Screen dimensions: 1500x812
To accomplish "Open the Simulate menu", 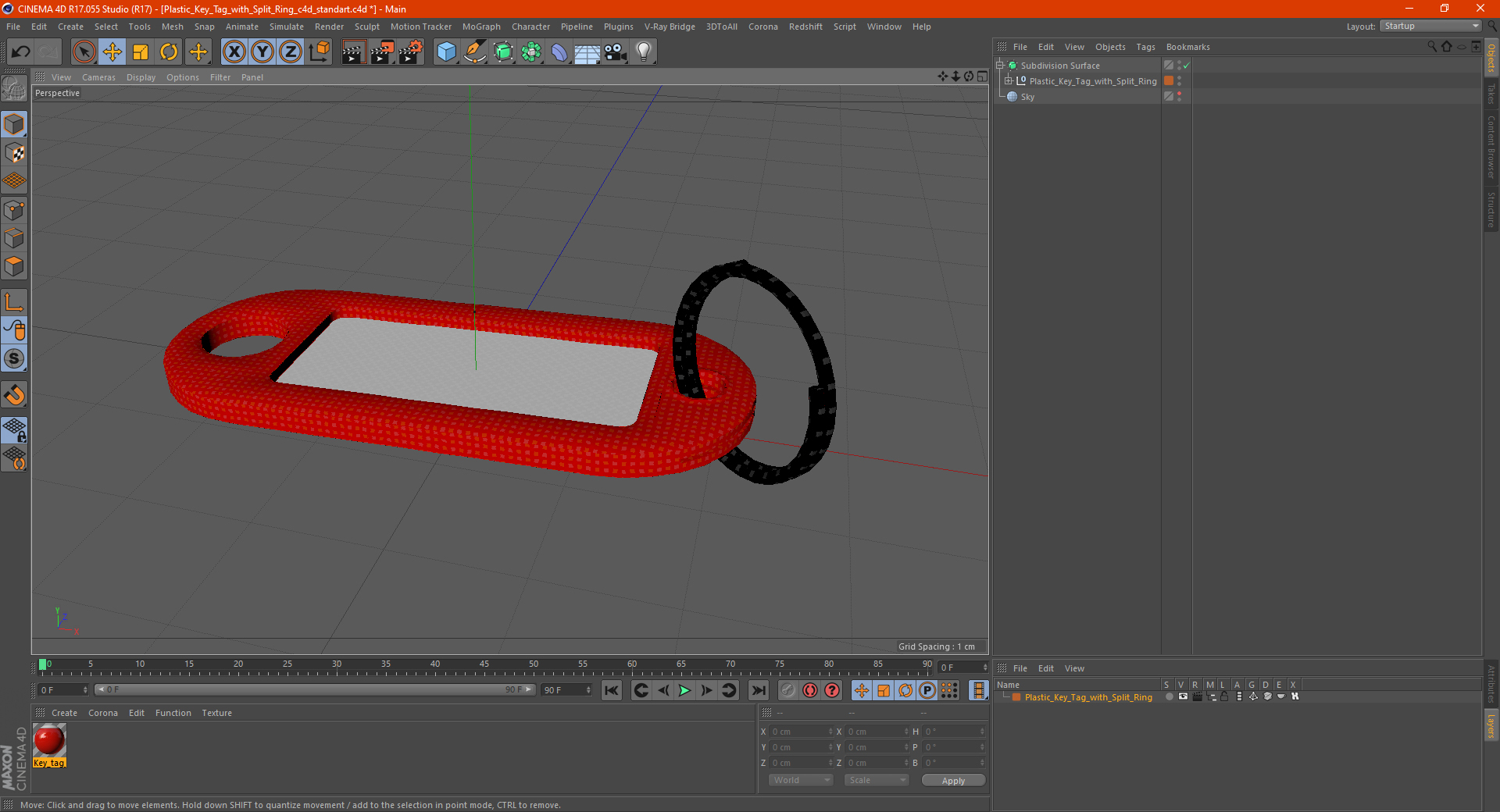I will click(287, 27).
